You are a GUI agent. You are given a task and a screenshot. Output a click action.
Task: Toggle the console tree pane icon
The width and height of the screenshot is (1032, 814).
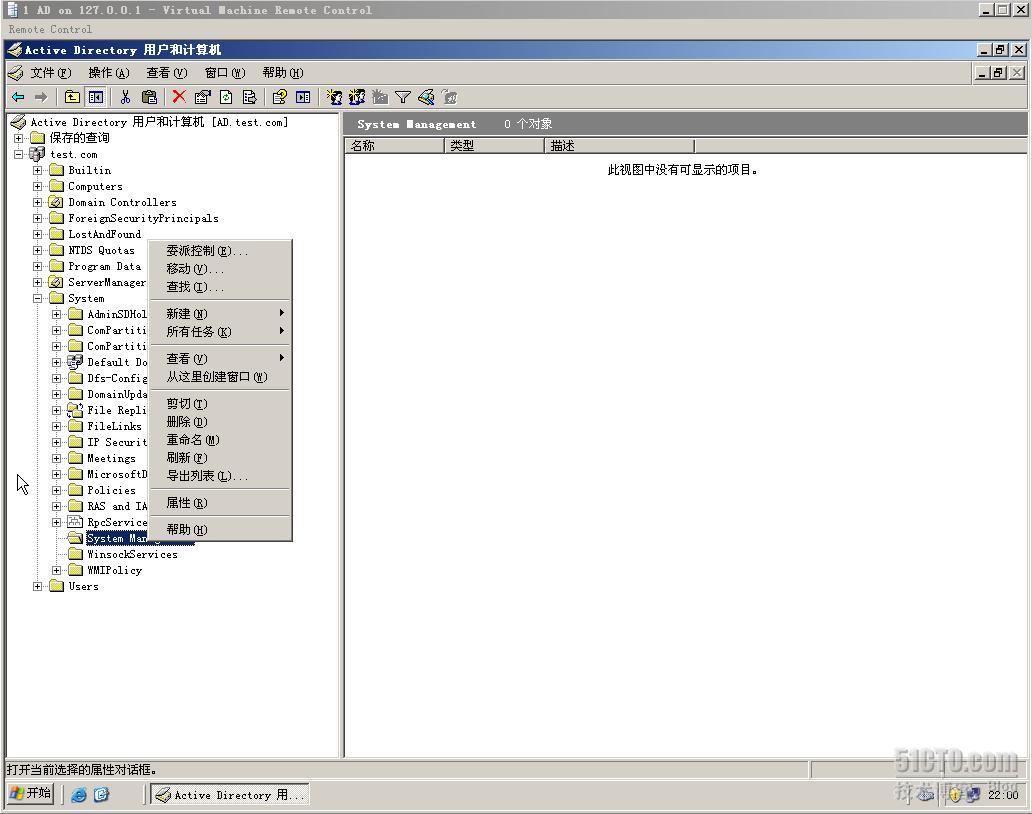pos(95,97)
